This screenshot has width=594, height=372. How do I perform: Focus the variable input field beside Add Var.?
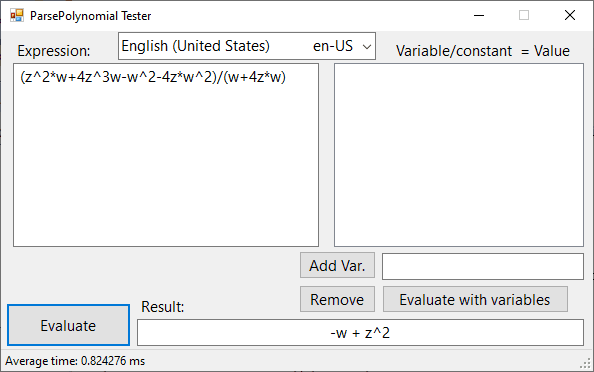[x=483, y=266]
